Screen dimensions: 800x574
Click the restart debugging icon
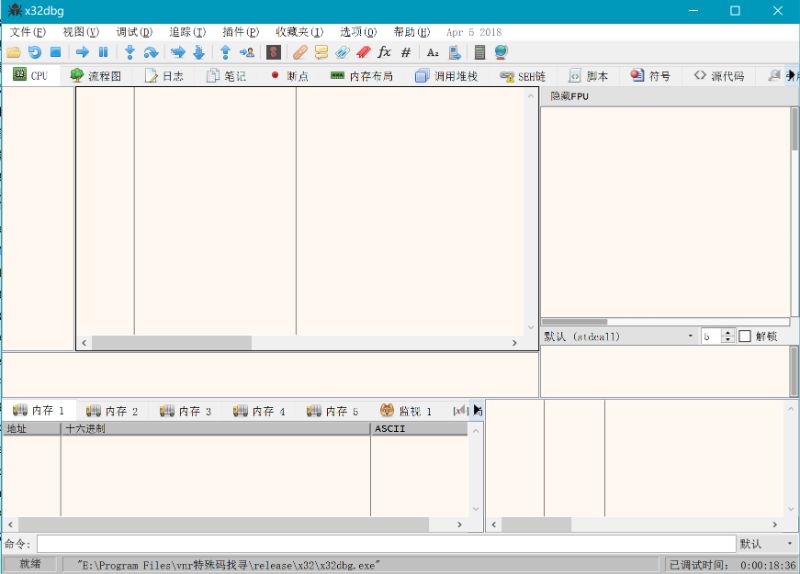(x=34, y=52)
